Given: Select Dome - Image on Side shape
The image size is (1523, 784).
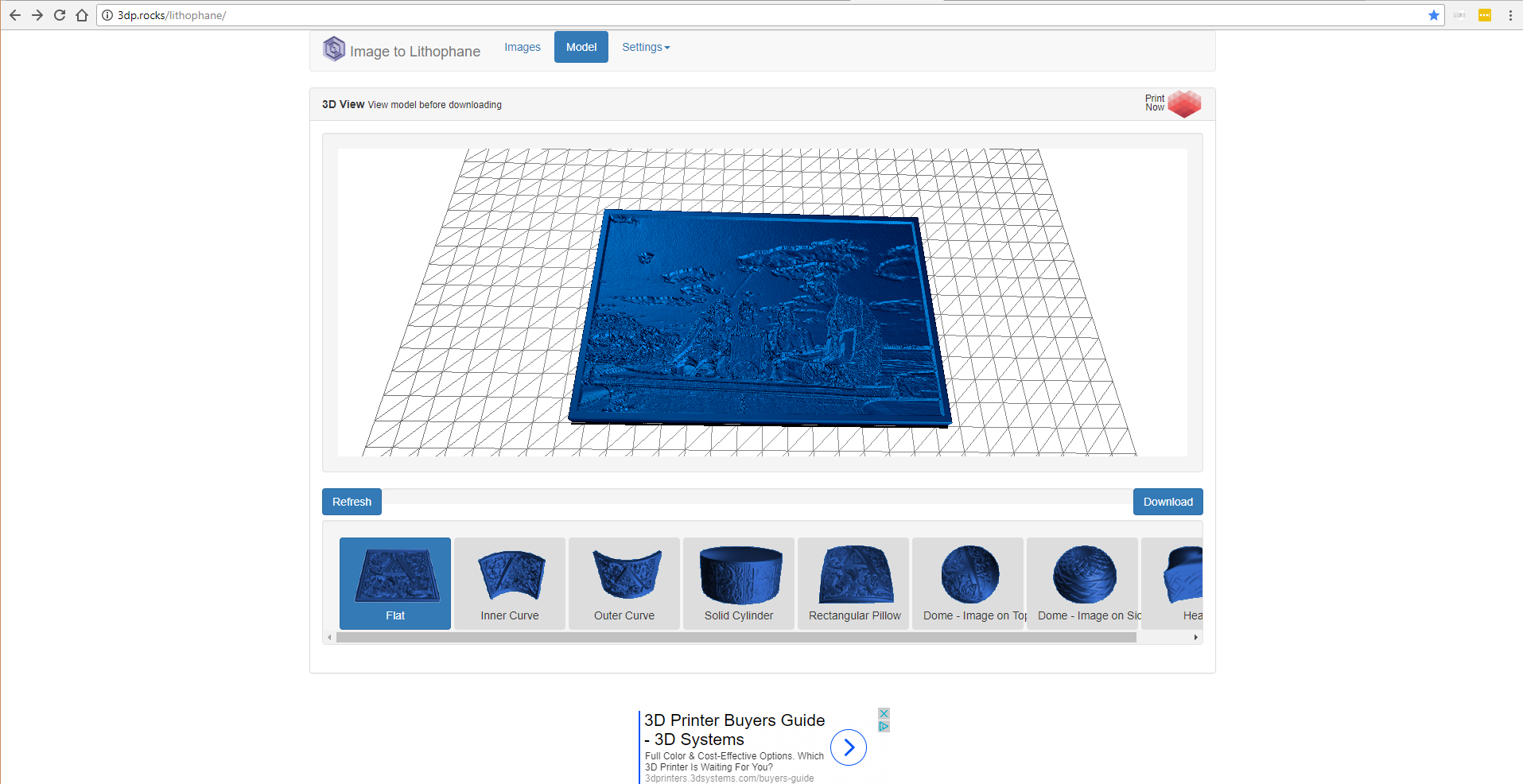Looking at the screenshot, I should point(1082,584).
